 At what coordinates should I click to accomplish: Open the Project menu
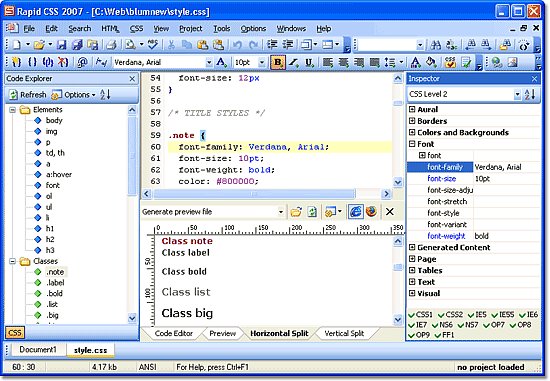pyautogui.click(x=190, y=29)
